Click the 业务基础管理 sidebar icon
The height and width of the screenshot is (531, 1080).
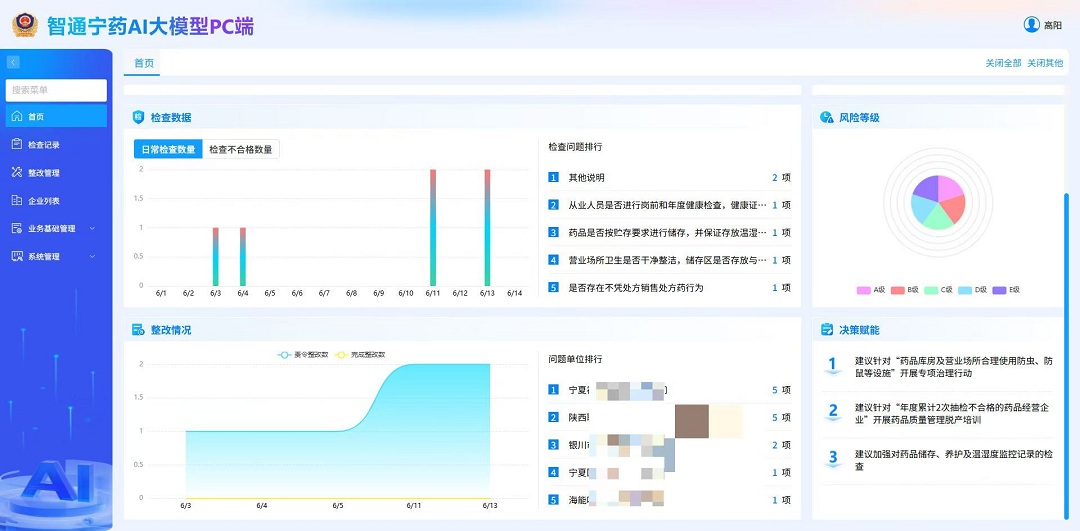click(x=17, y=229)
